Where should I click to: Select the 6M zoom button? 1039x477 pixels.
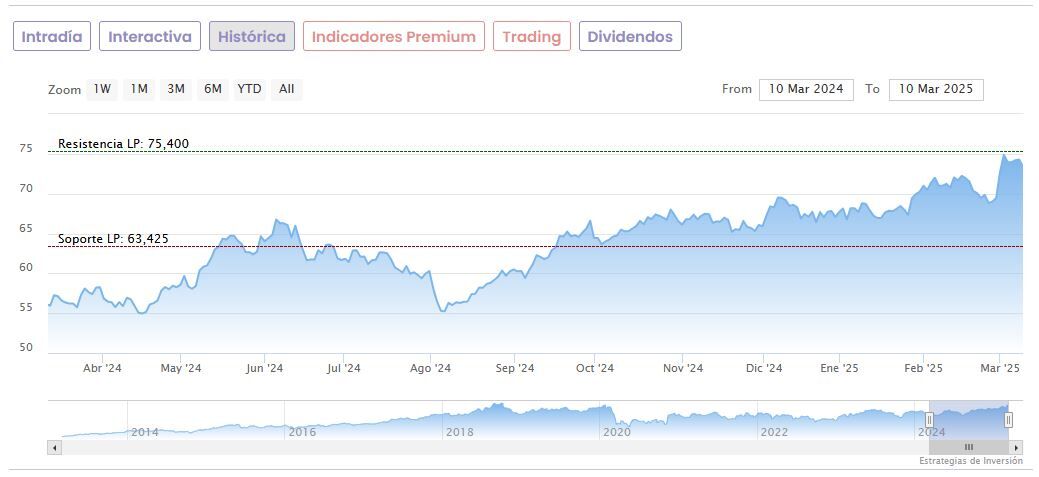pos(212,89)
